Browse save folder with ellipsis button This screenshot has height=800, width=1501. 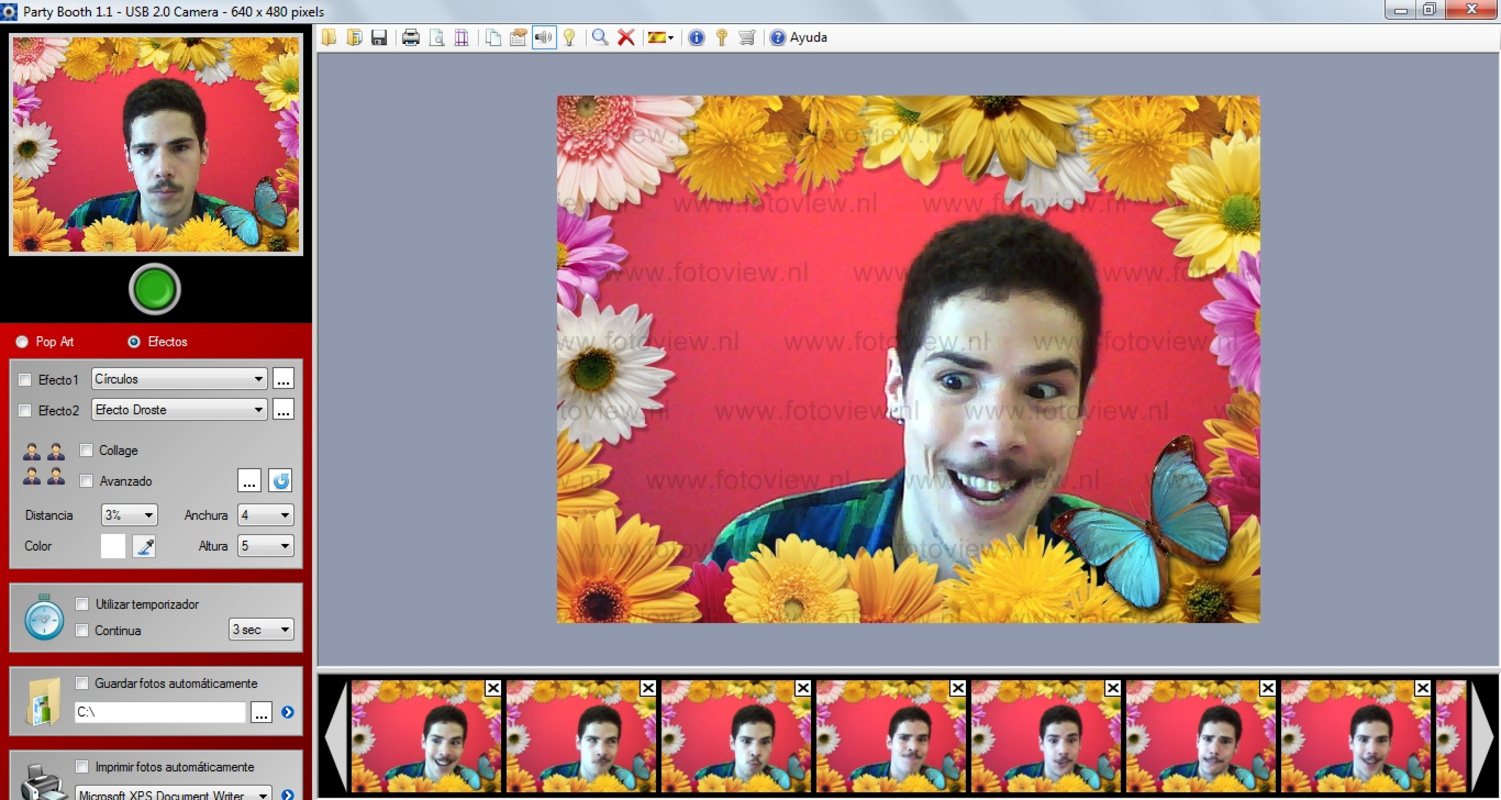pyautogui.click(x=261, y=713)
